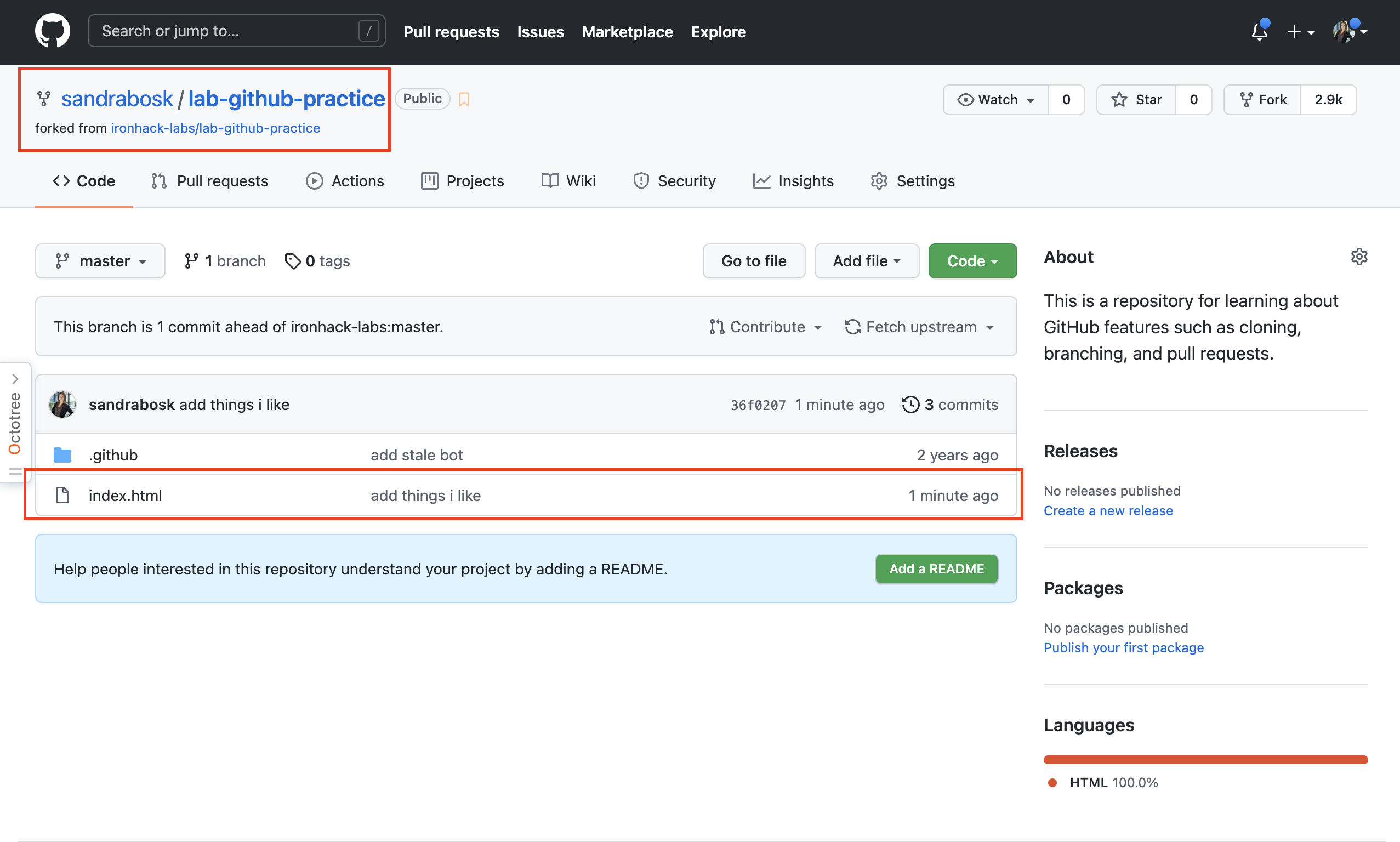Open repository About settings gear icon
The image size is (1400, 842).
click(x=1359, y=257)
